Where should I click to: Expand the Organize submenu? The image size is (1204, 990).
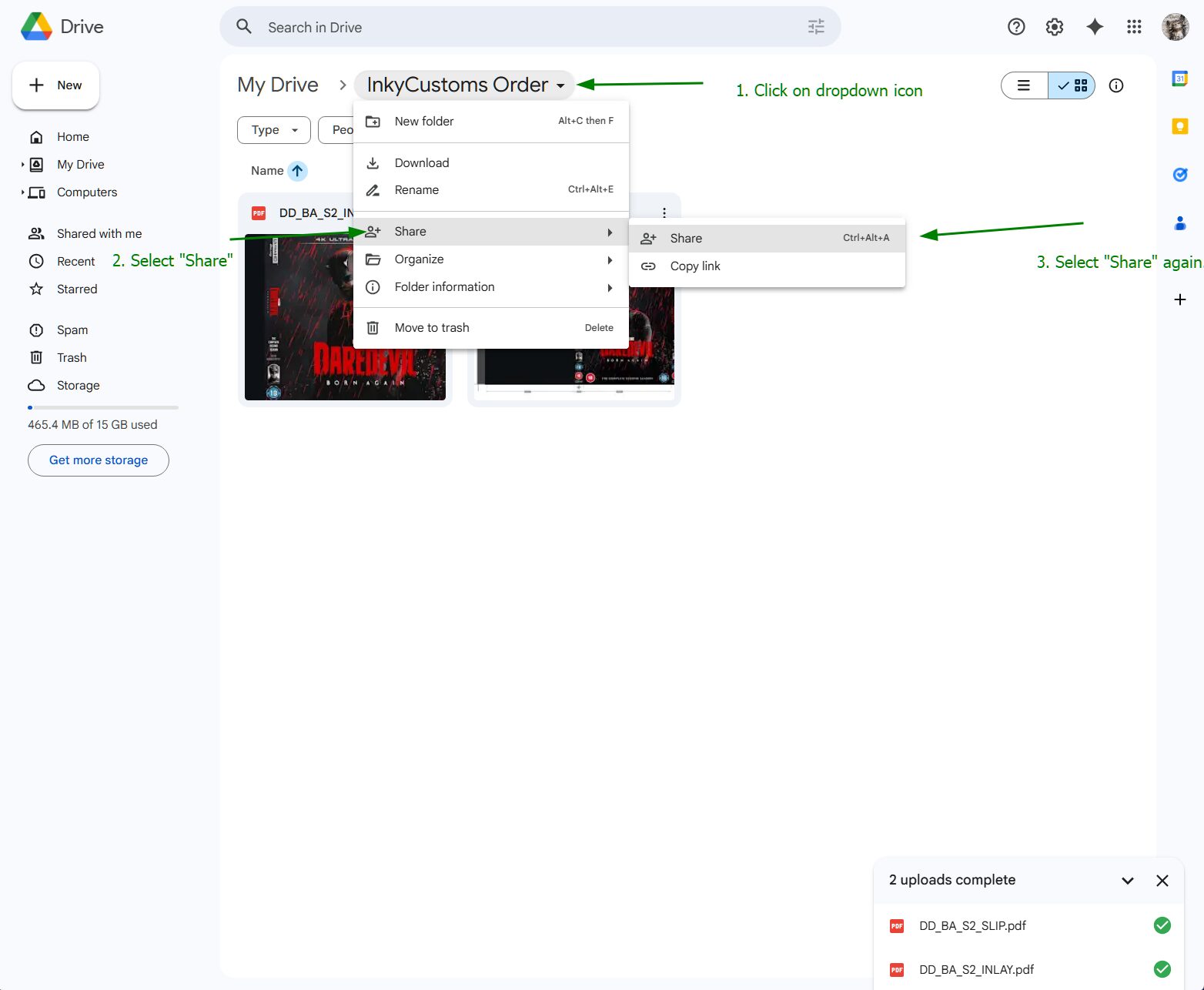tap(491, 259)
